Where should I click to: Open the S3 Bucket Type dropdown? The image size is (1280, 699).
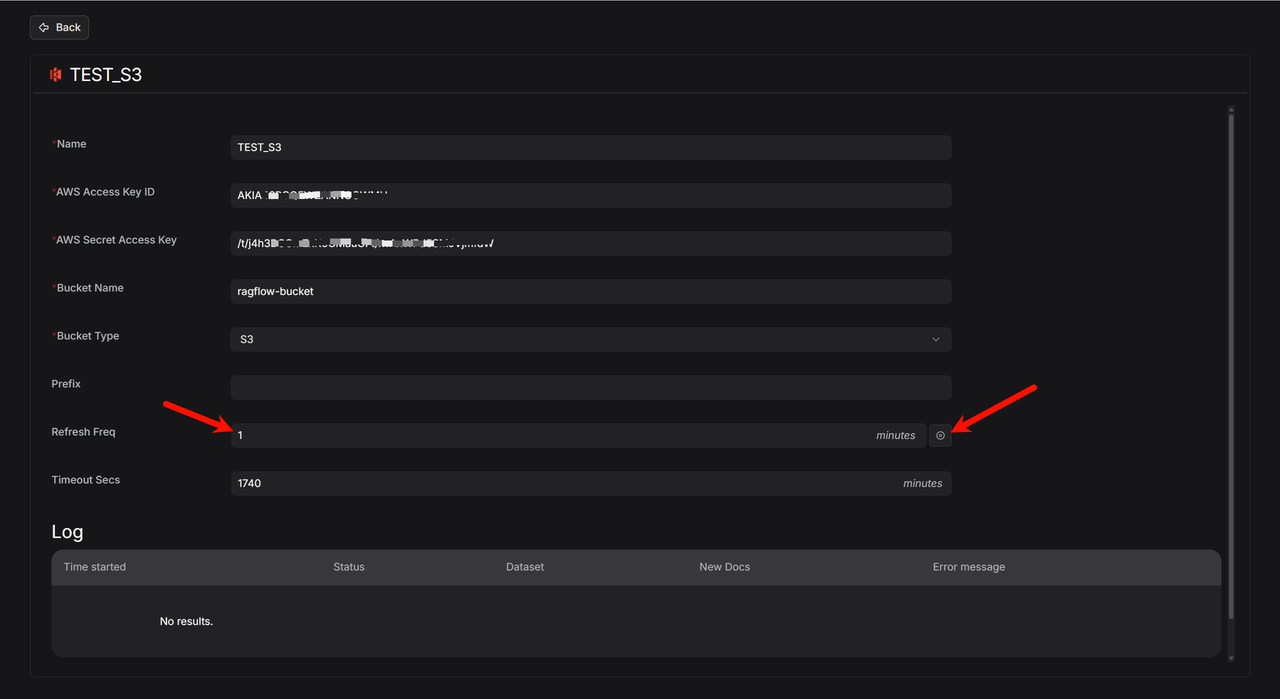[590, 339]
